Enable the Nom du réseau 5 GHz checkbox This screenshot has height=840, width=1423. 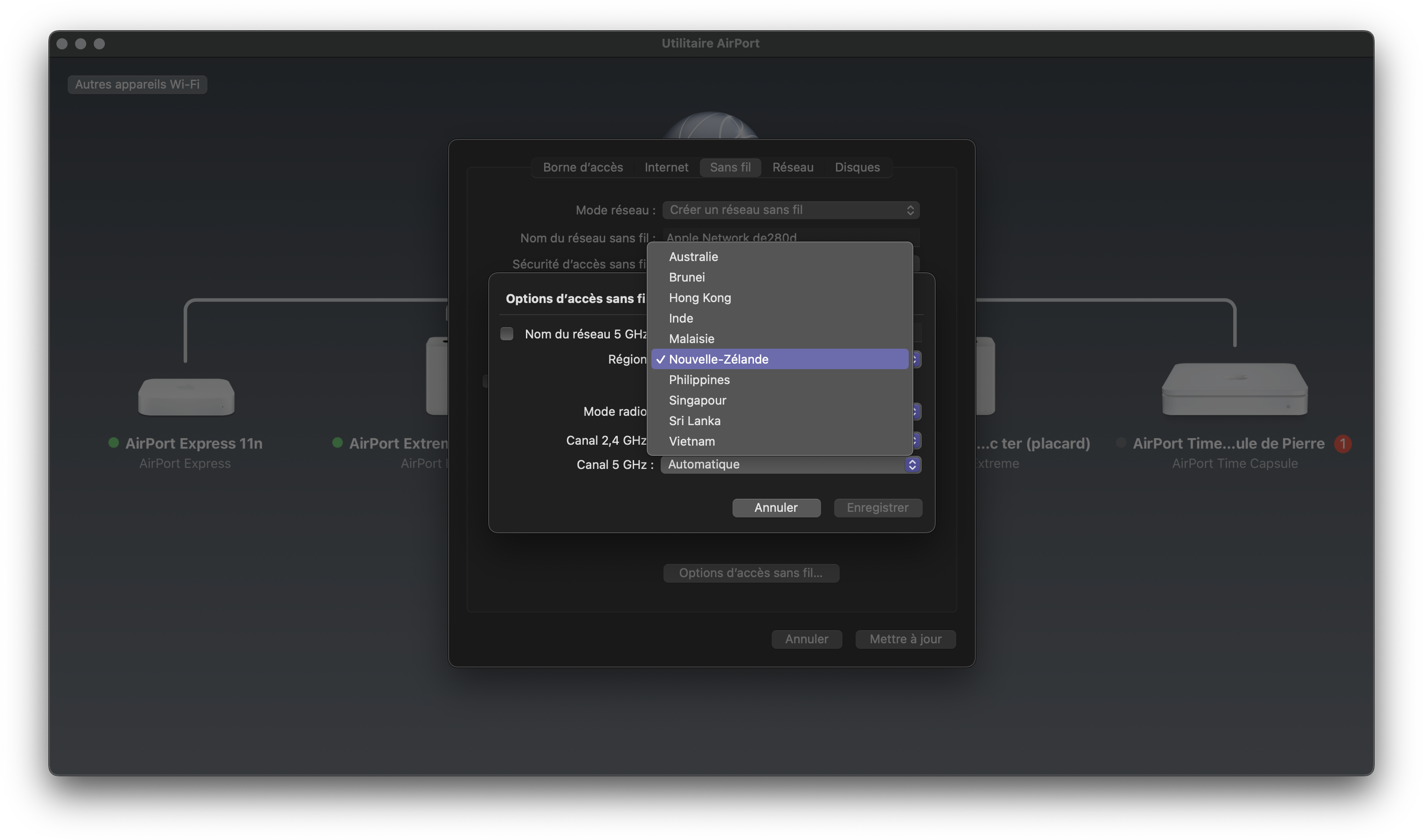(x=507, y=334)
